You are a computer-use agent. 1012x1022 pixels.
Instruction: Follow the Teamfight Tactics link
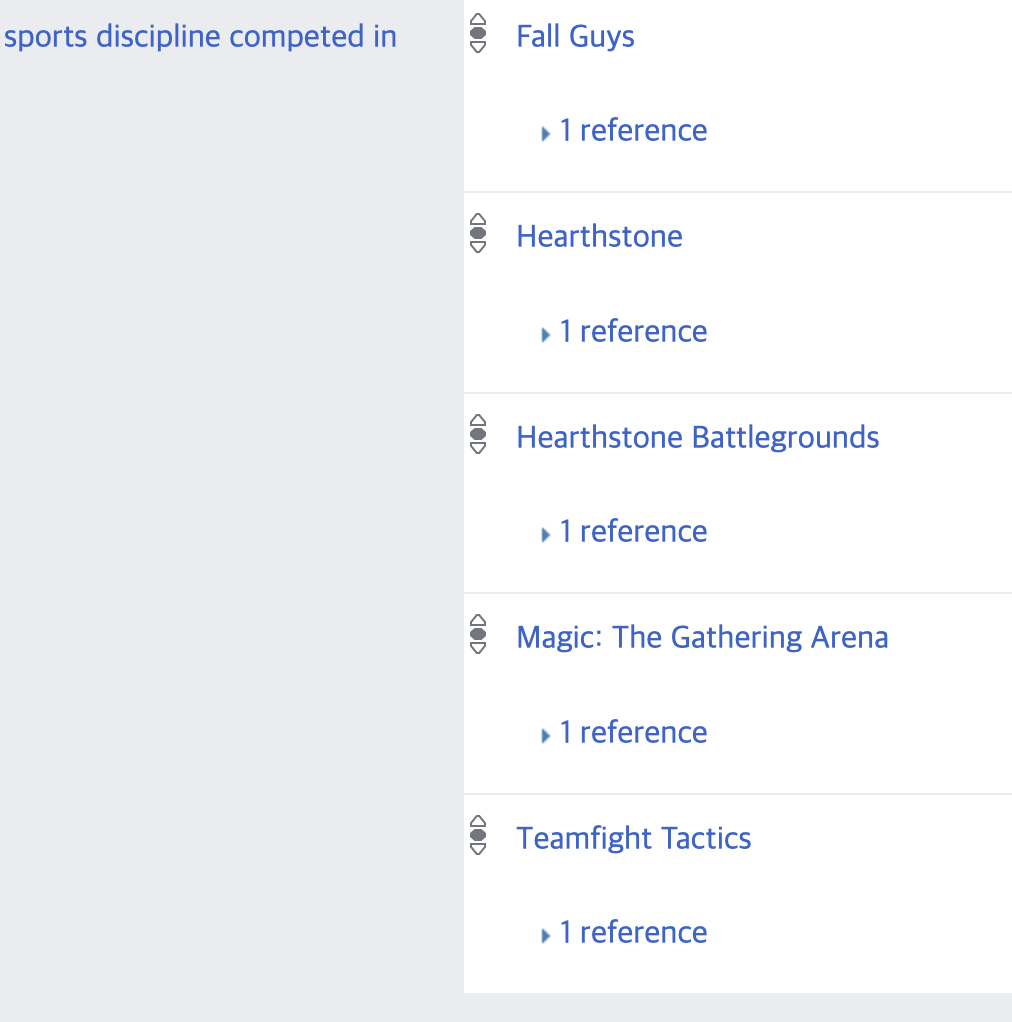click(x=633, y=838)
